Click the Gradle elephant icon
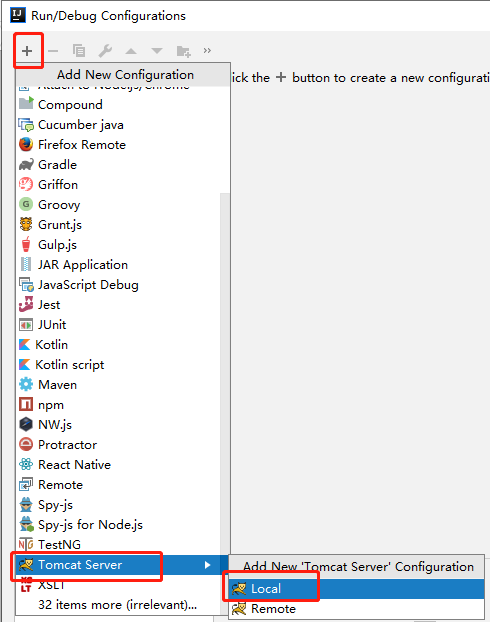Image resolution: width=490 pixels, height=622 pixels. pos(26,165)
